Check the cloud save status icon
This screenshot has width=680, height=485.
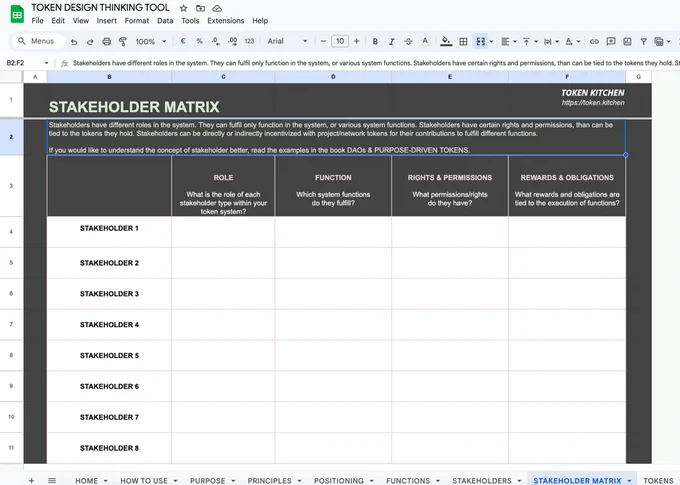coord(217,8)
